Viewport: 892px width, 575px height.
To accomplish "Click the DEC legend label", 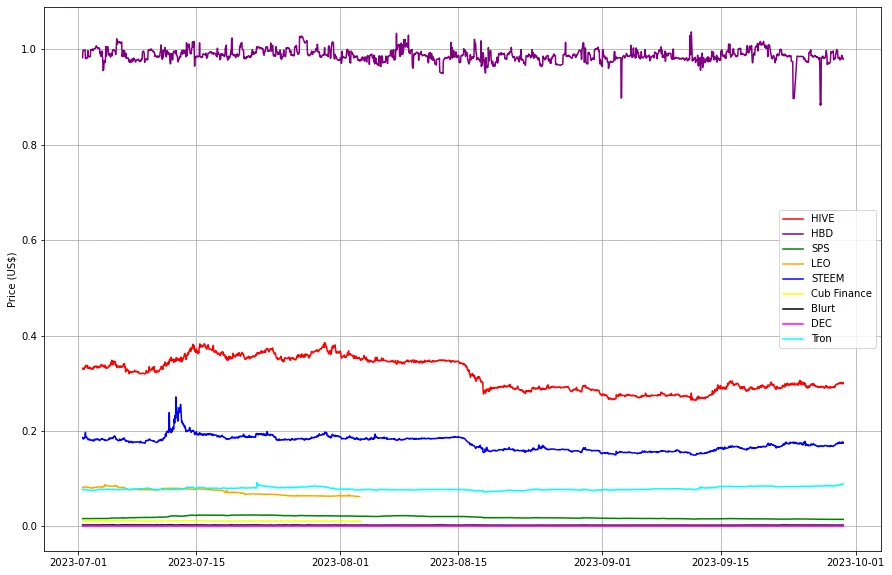I will pyautogui.click(x=821, y=323).
